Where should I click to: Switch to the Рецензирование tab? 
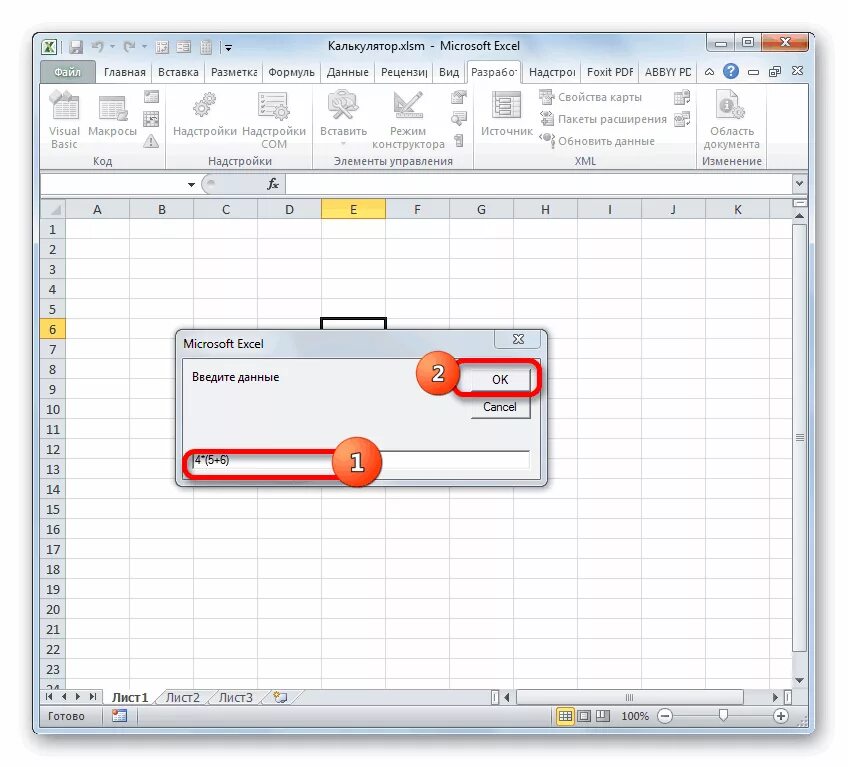click(404, 72)
